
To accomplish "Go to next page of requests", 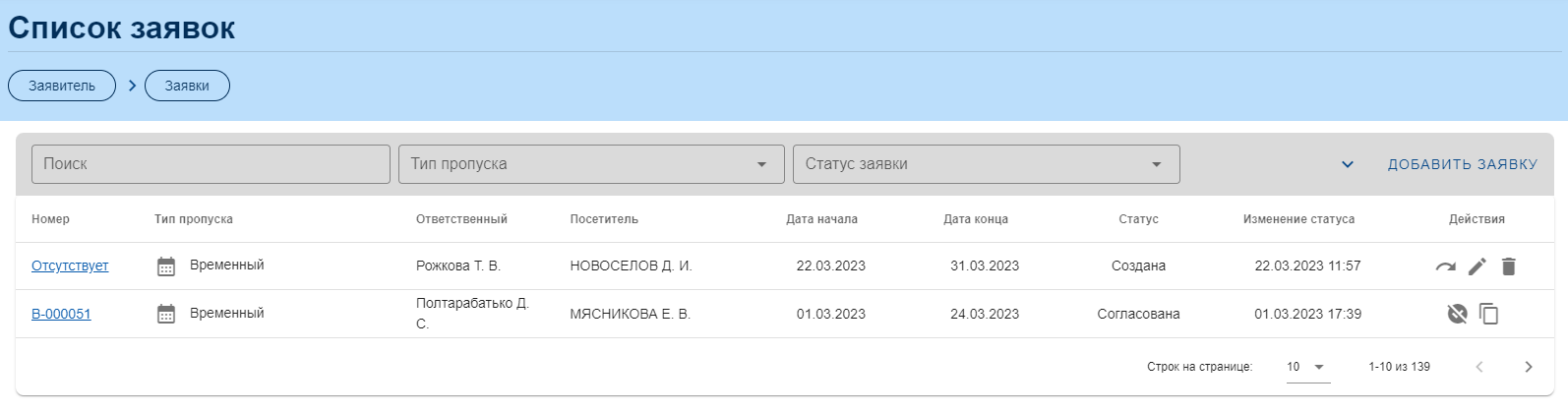I will [x=1528, y=367].
